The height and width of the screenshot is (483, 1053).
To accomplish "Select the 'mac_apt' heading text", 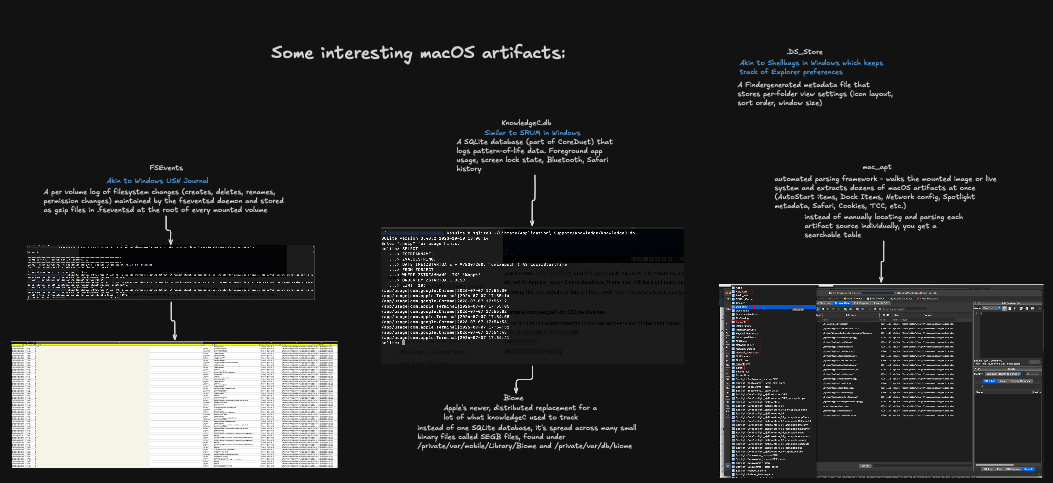I will pyautogui.click(x=877, y=167).
